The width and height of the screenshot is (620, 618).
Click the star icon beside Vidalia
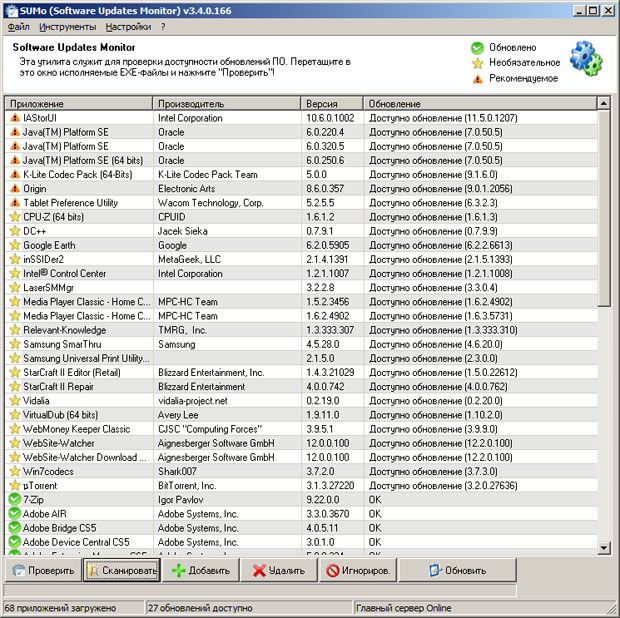(x=15, y=401)
